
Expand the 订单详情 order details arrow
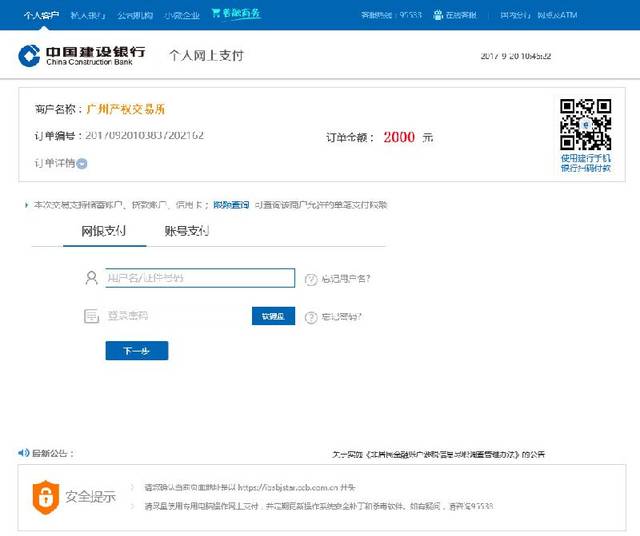pyautogui.click(x=82, y=164)
